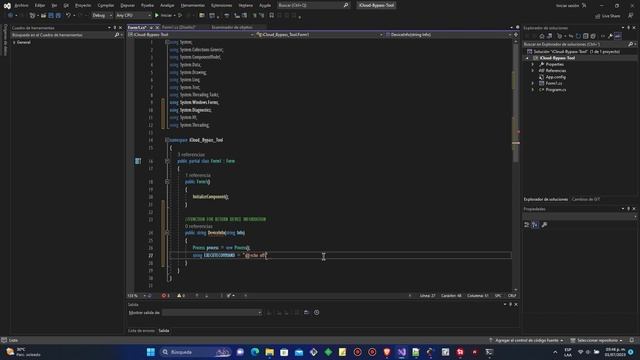The height and width of the screenshot is (360, 640).
Task: Click the Windows taskbar Búsqueda box
Action: pyautogui.click(x=196, y=352)
